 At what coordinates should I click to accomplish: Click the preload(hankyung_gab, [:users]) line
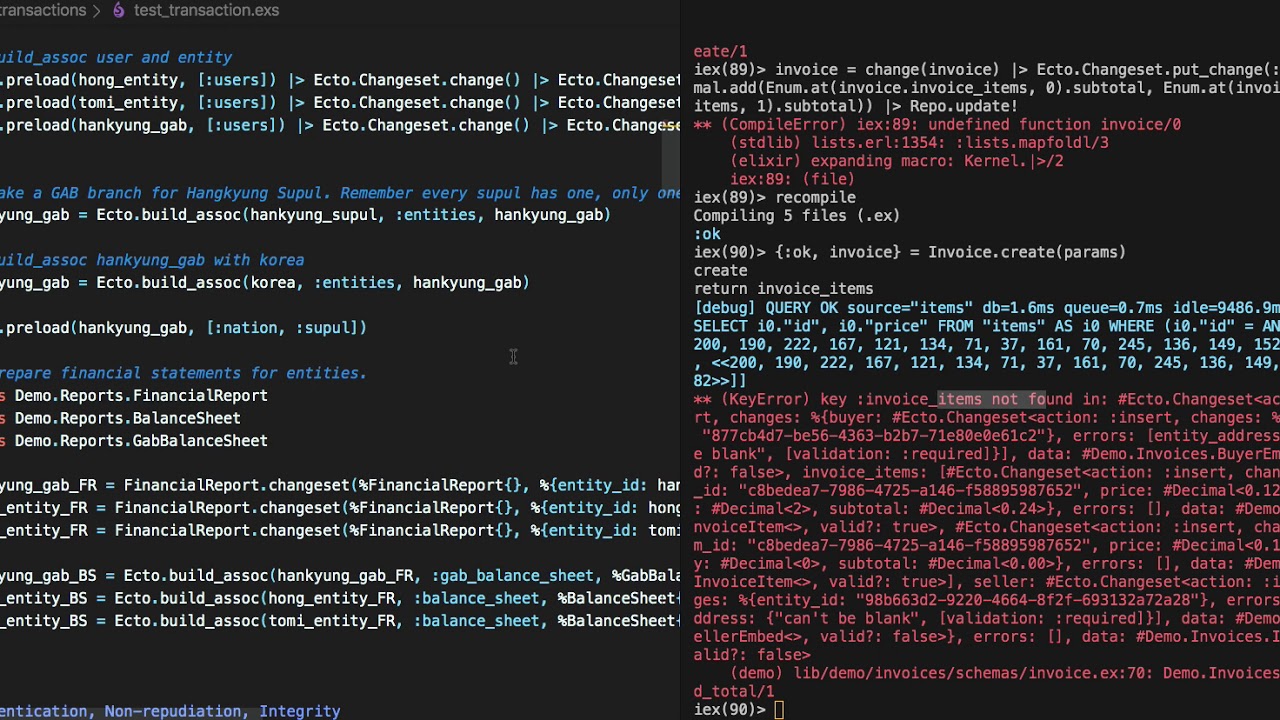[x=340, y=125]
